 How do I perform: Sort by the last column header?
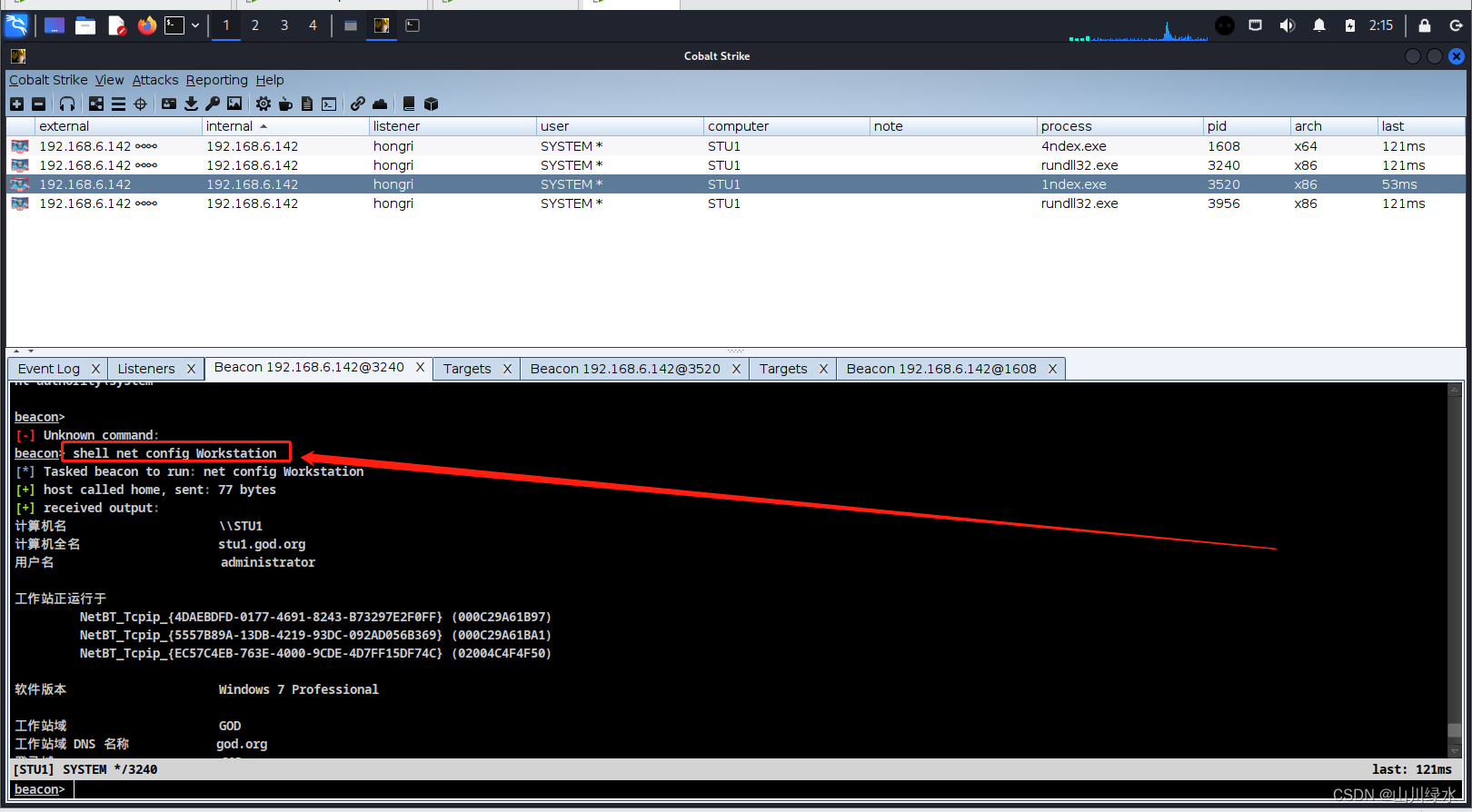tap(1421, 126)
